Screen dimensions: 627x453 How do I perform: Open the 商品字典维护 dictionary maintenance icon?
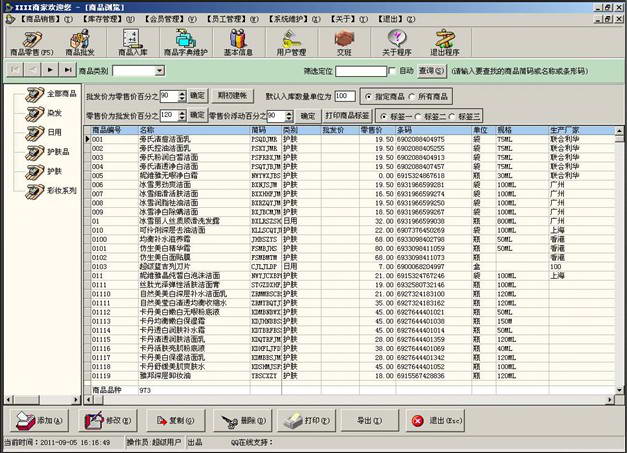click(186, 43)
